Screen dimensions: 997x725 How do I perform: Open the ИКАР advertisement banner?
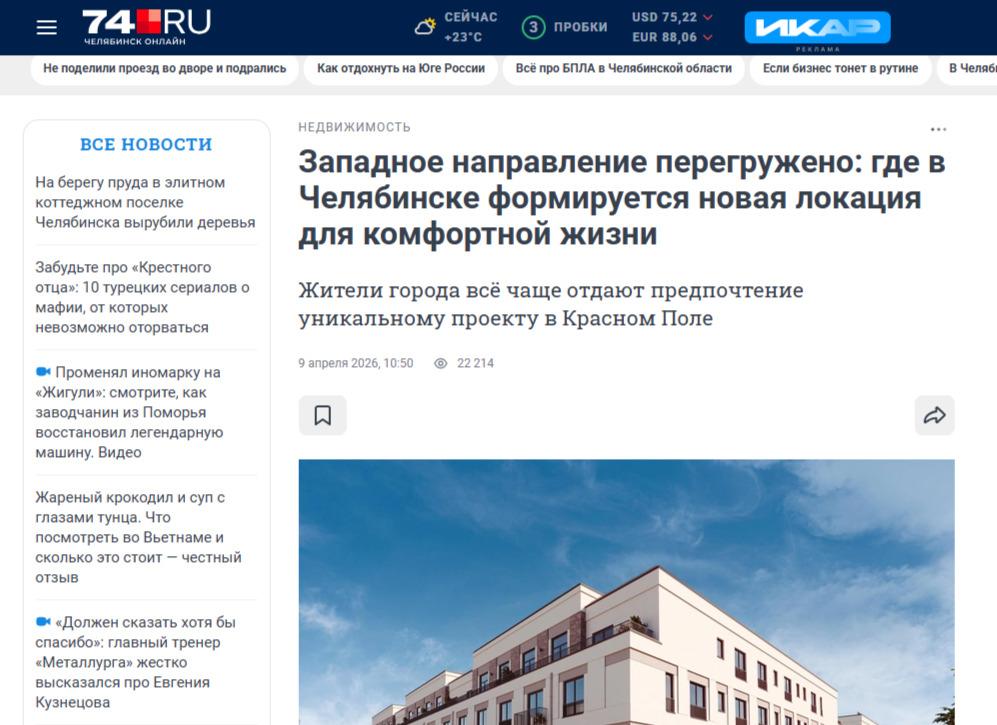tap(818, 27)
